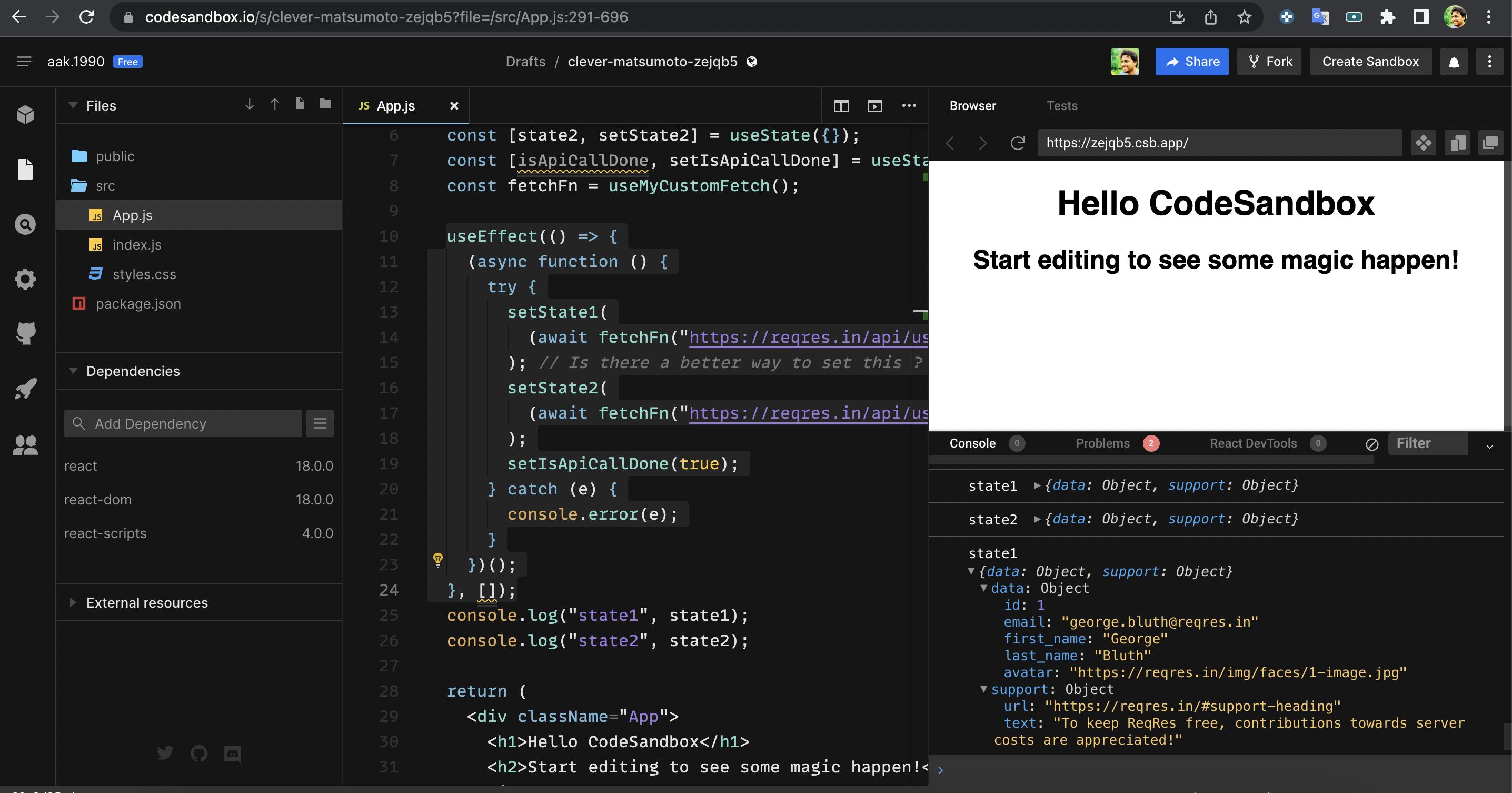Select the Add Dependency search field

pyautogui.click(x=183, y=423)
